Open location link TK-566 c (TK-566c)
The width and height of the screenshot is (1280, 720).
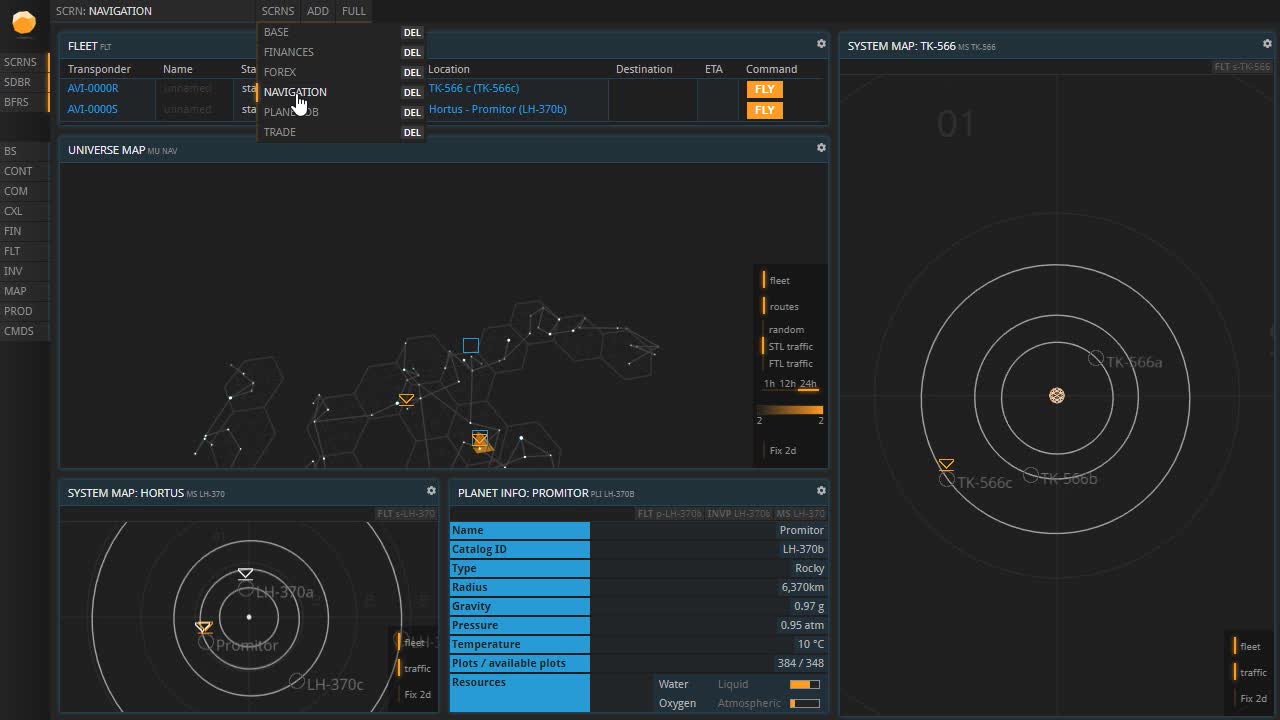coord(474,88)
